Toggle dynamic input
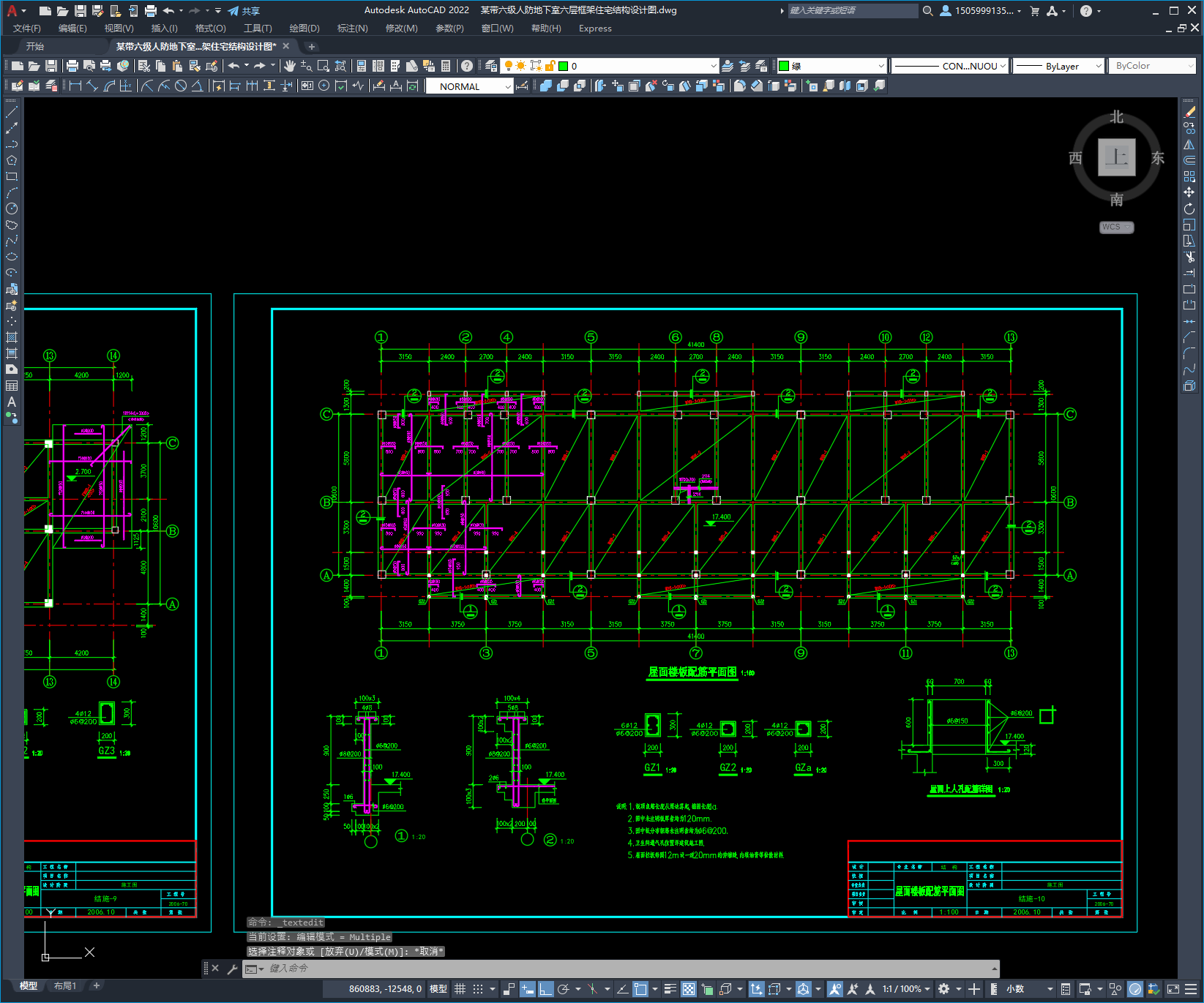 pyautogui.click(x=527, y=989)
